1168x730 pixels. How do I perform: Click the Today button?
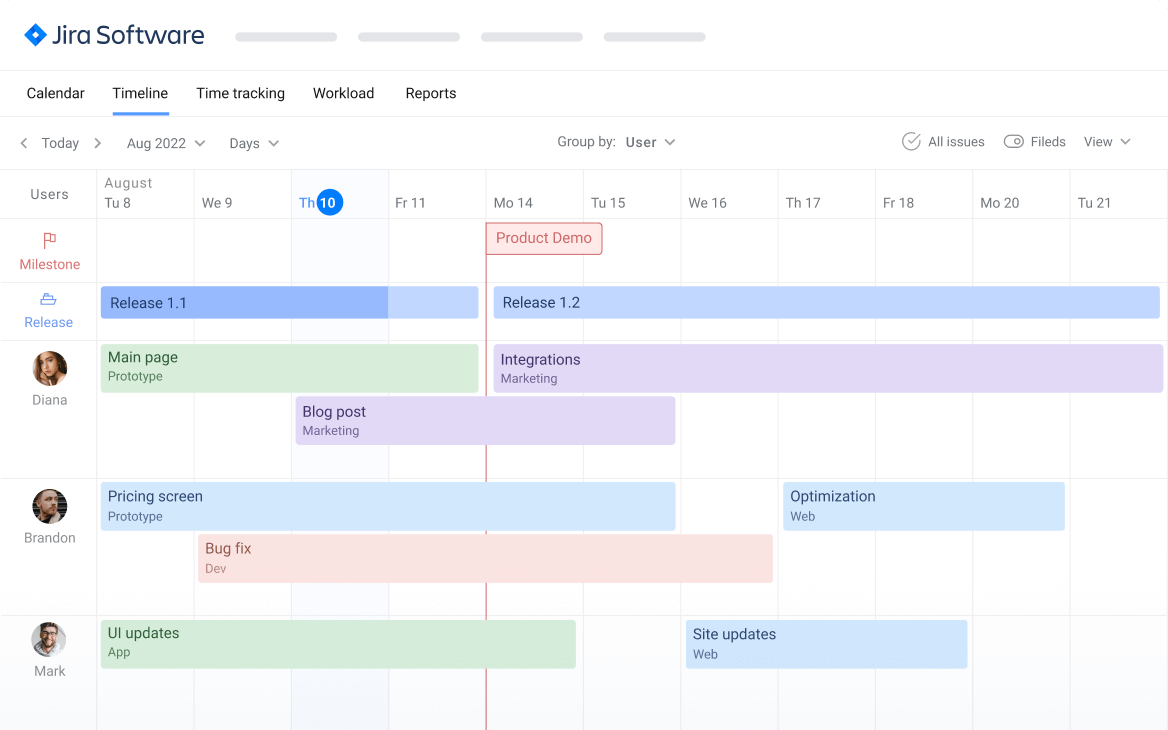pos(60,143)
